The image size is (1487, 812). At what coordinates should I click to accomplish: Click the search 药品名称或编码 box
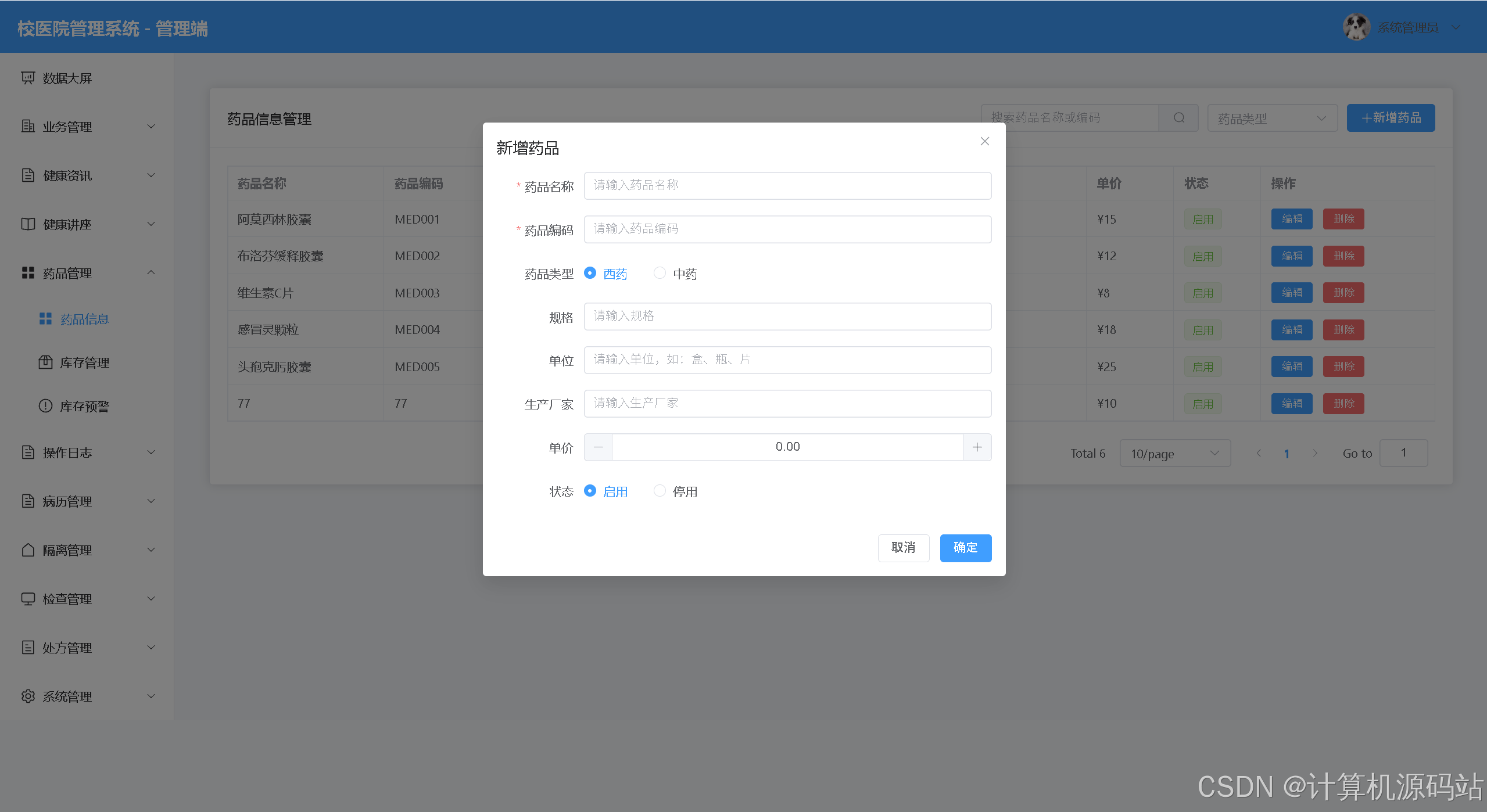click(1070, 118)
